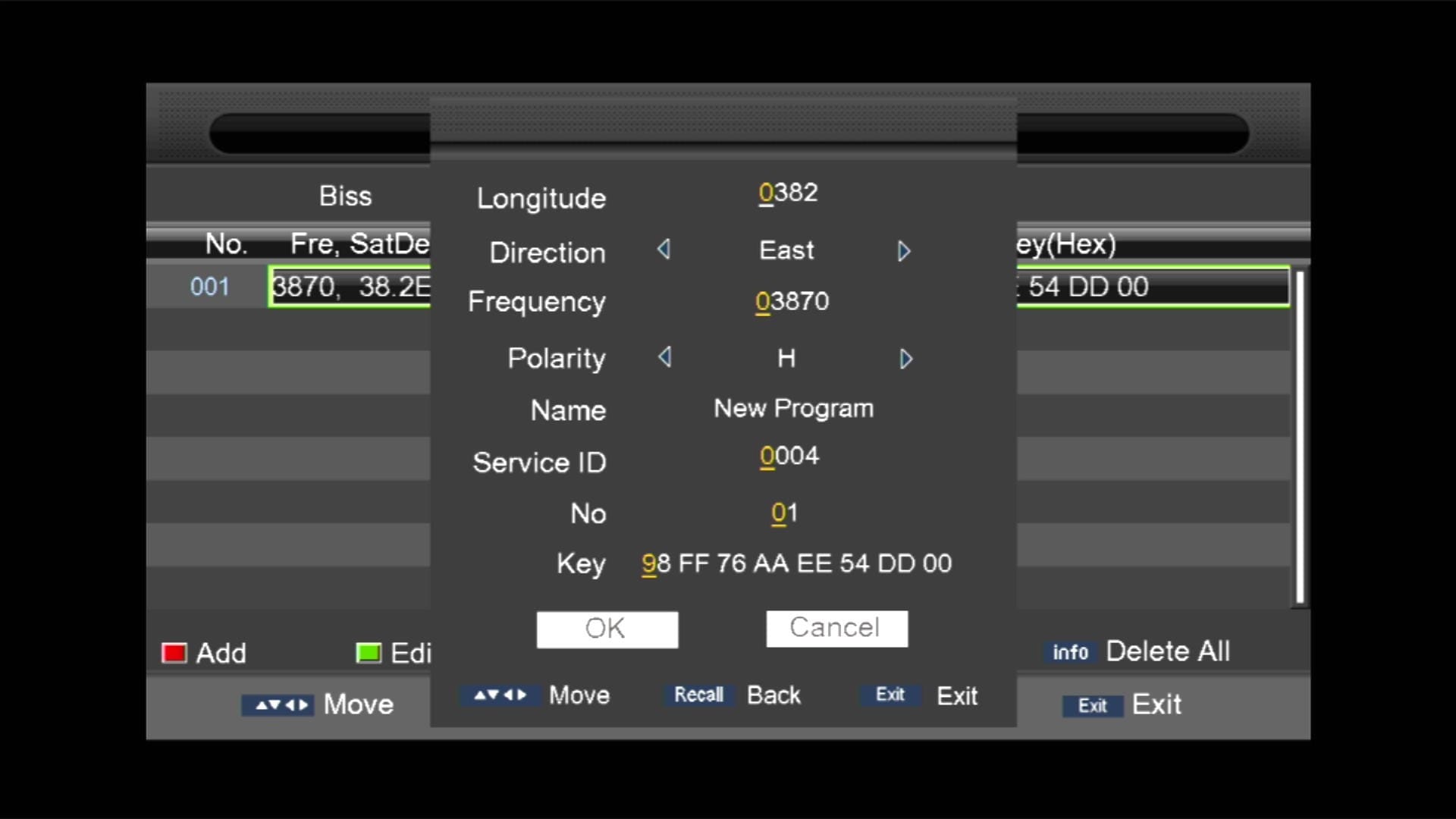This screenshot has width=1456, height=819.
Task: Click the red Add color button icon
Action: click(174, 653)
